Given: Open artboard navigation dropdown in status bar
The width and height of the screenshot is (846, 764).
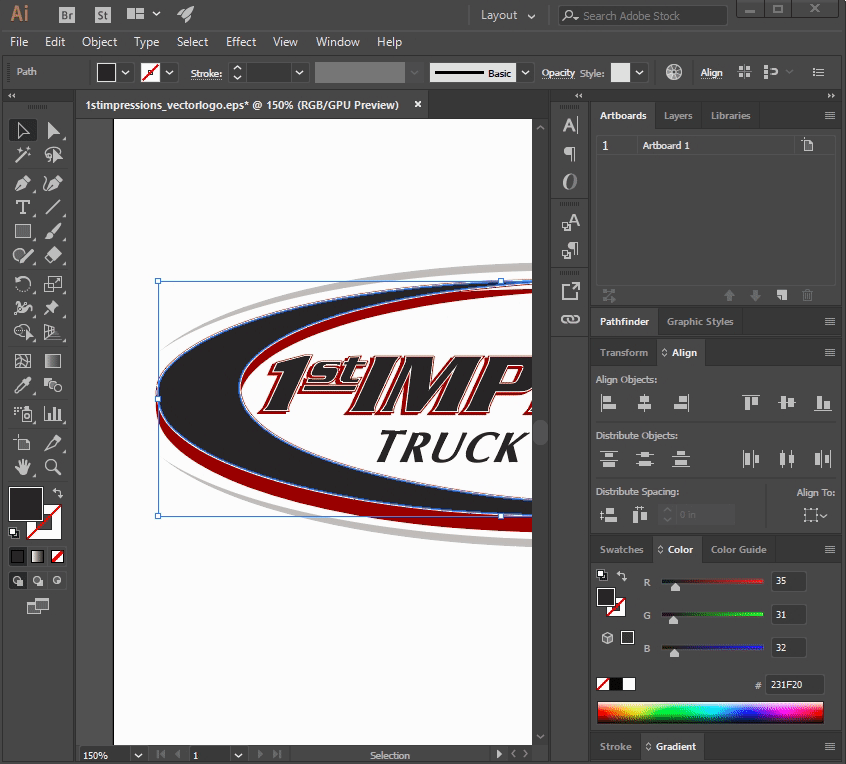Looking at the screenshot, I should pyautogui.click(x=238, y=755).
